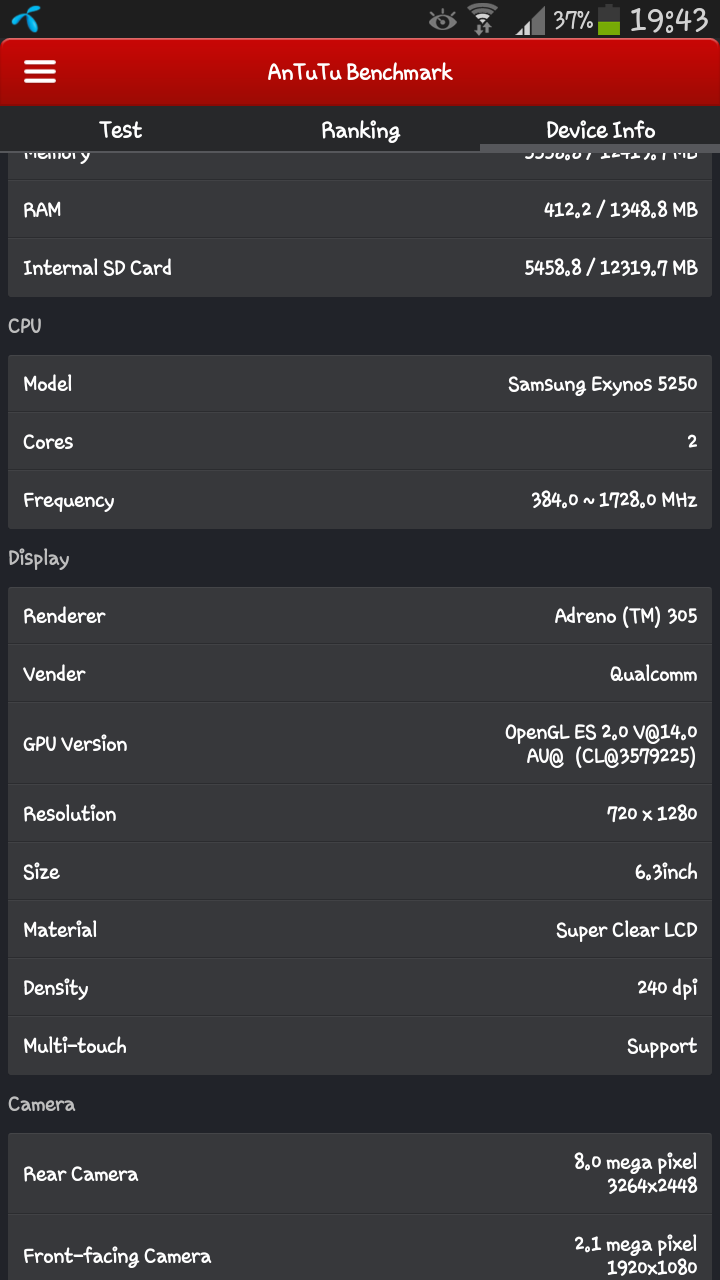Tap the Rear Camera row

point(360,1174)
